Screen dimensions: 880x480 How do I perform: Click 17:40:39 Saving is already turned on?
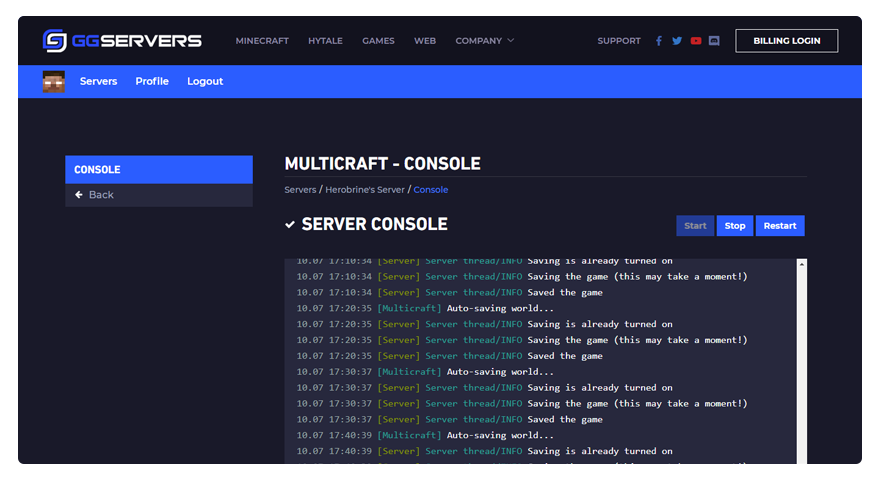coord(484,451)
